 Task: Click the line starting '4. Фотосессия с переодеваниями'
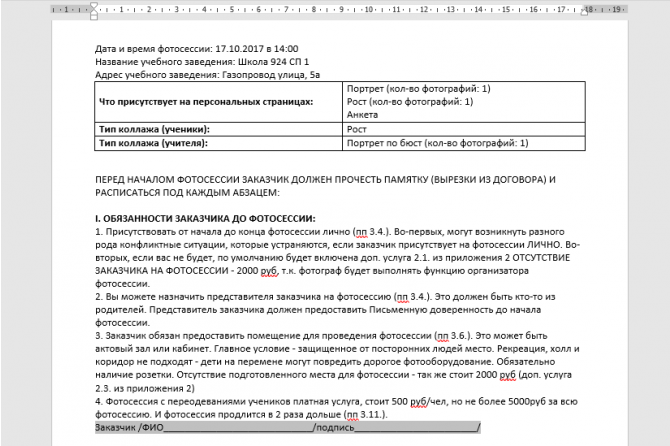click(336, 402)
